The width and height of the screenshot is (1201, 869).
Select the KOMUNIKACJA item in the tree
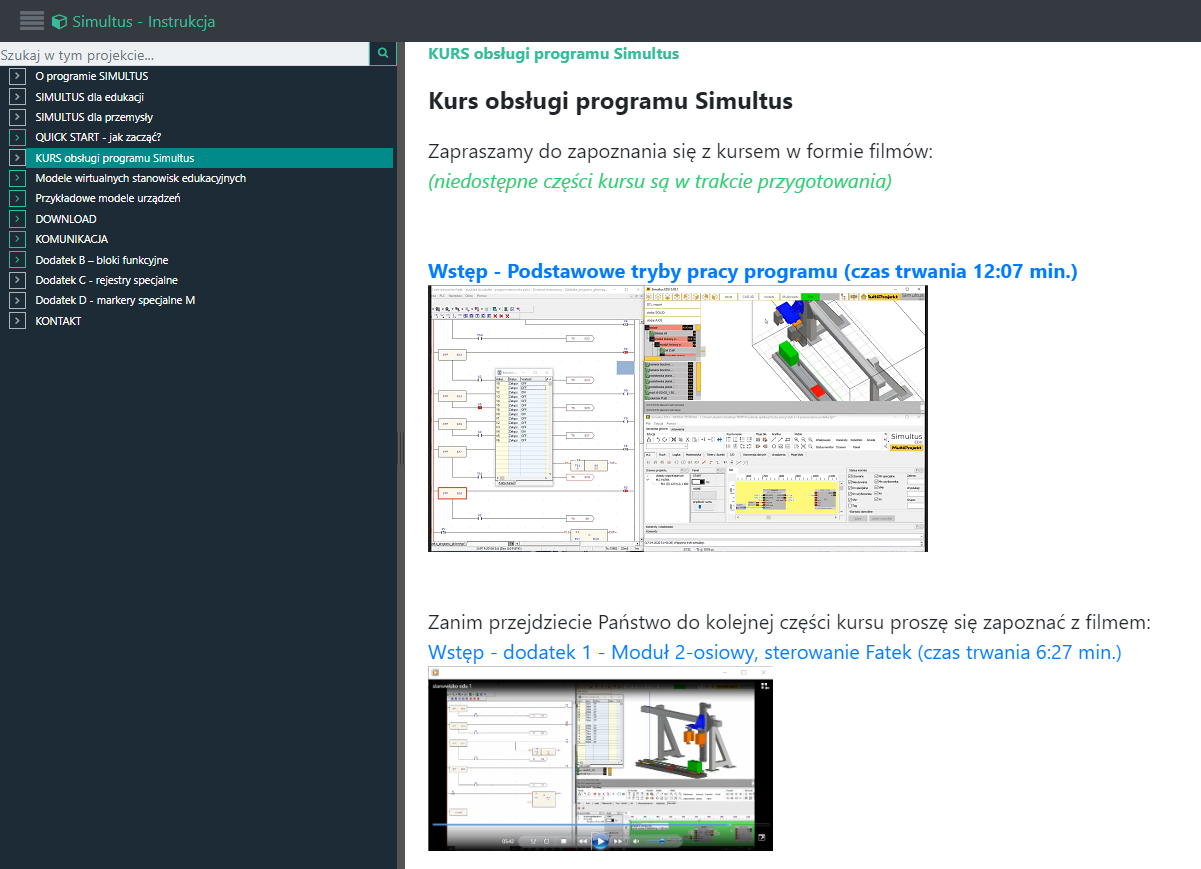pos(71,239)
